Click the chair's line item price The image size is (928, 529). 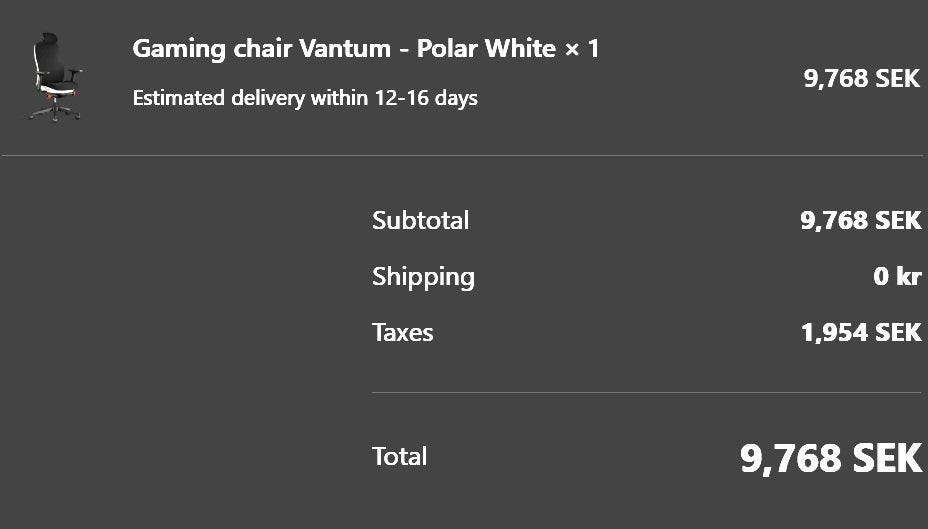861,78
